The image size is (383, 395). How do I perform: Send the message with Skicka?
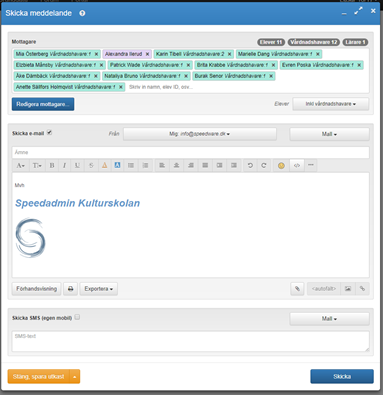click(x=342, y=376)
